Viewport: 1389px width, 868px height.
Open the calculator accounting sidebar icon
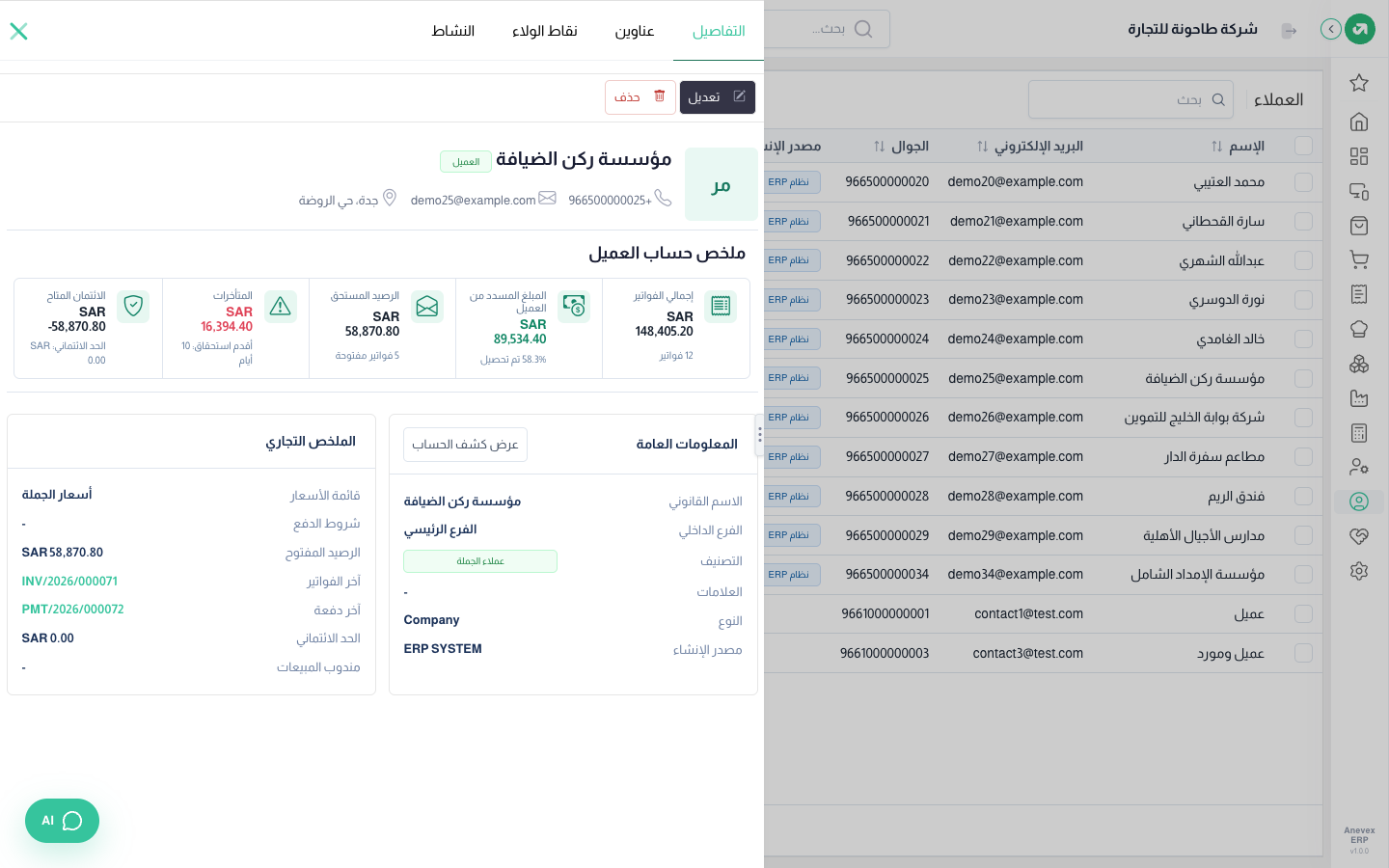coord(1359,433)
